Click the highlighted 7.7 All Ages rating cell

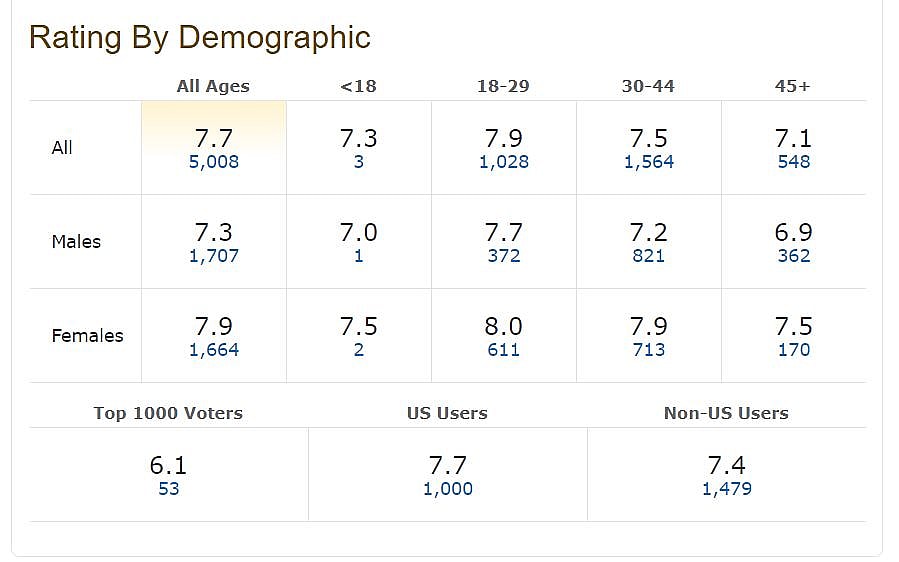(x=214, y=138)
